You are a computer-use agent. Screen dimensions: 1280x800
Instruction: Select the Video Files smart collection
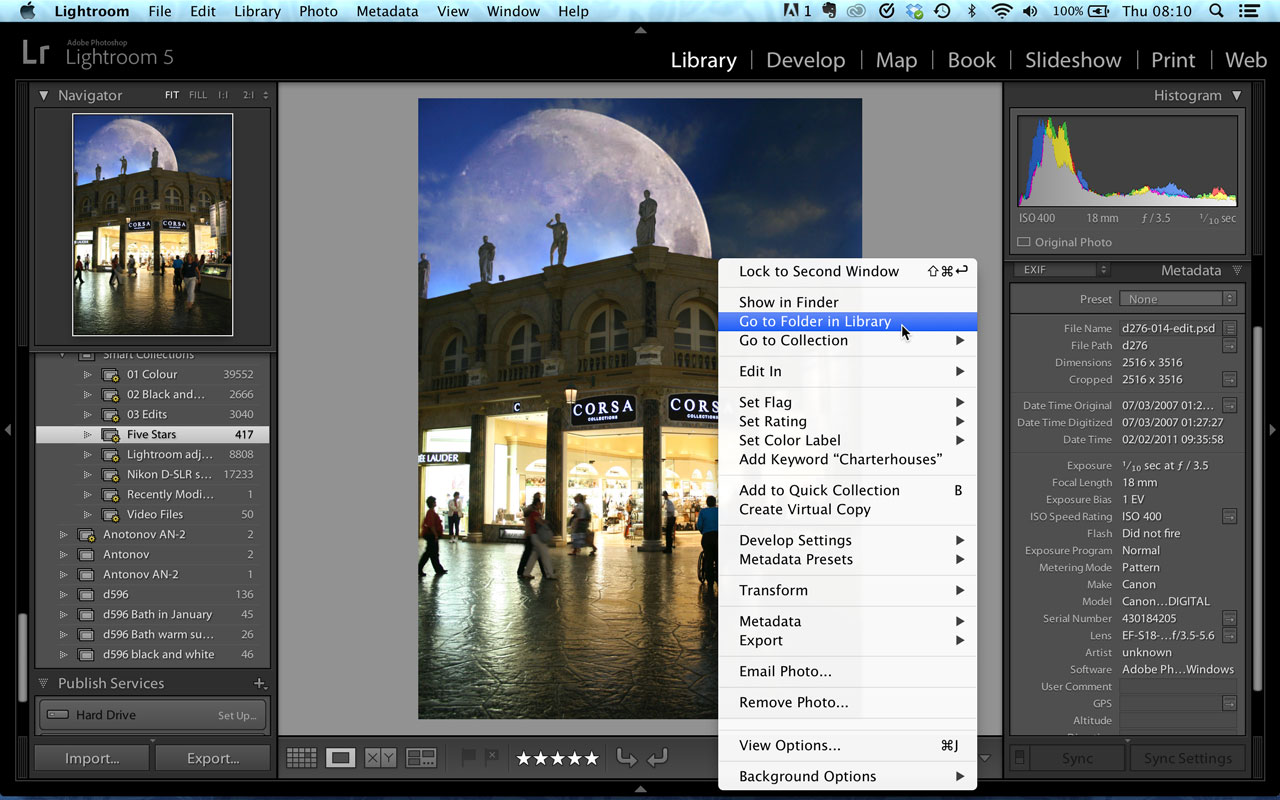click(152, 514)
